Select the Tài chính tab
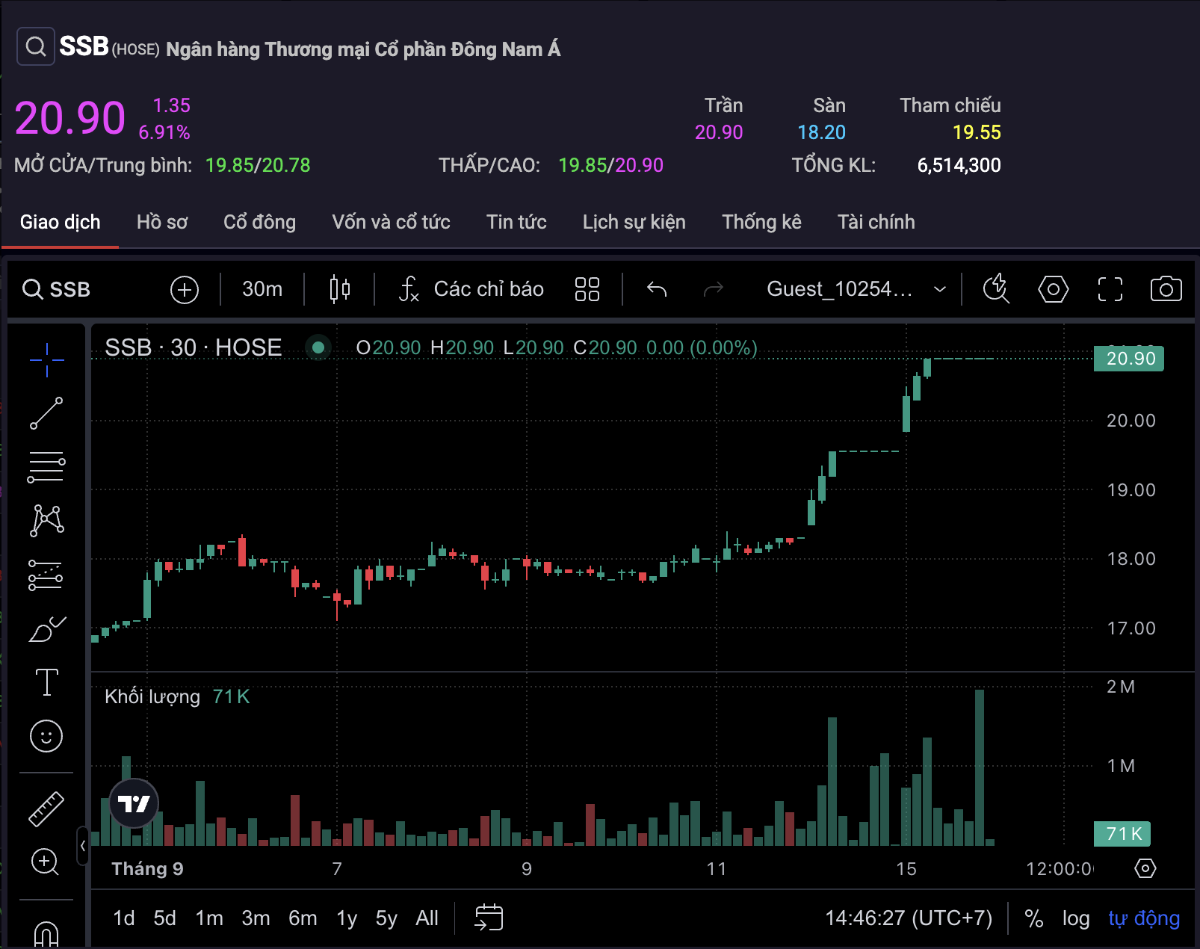Viewport: 1200px width, 949px height. [x=876, y=222]
